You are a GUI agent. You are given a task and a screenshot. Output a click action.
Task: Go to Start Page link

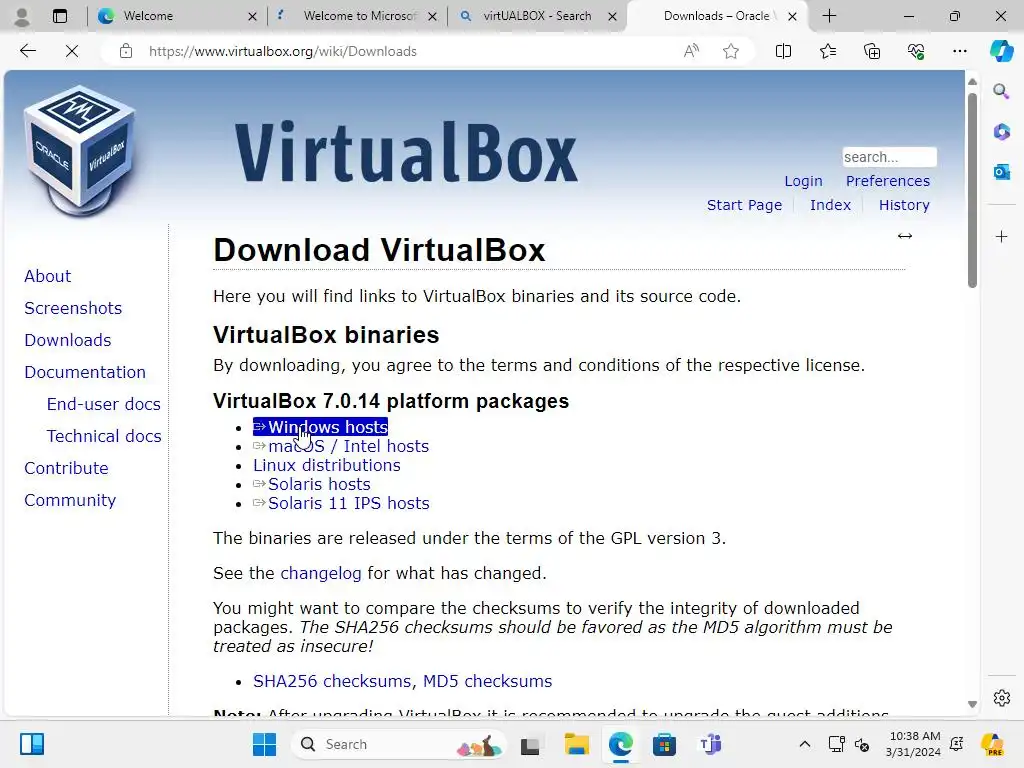click(744, 205)
